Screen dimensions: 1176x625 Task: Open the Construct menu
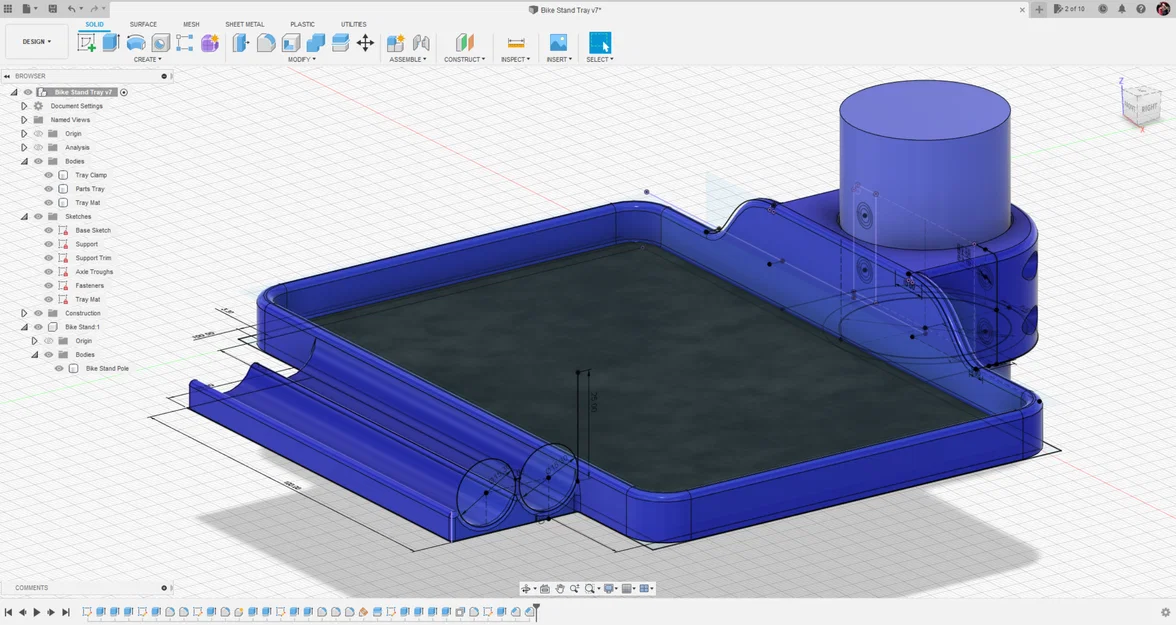click(464, 60)
